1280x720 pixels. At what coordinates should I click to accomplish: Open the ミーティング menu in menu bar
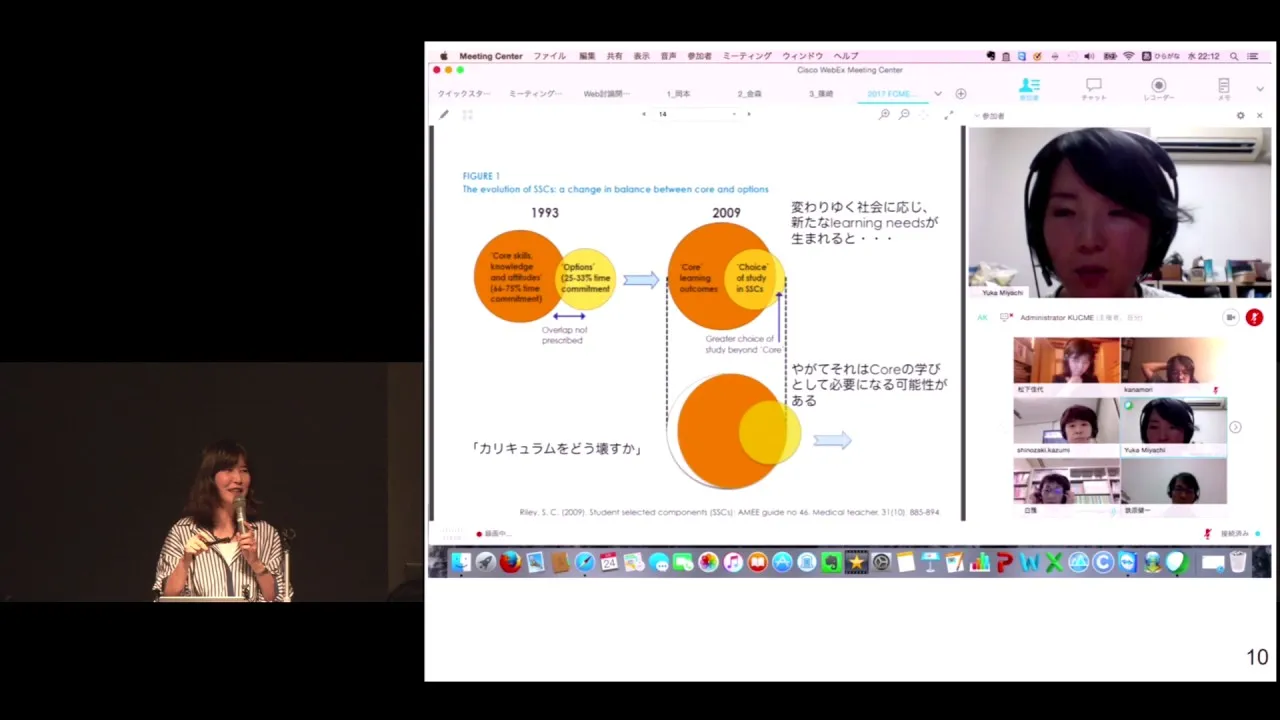747,56
